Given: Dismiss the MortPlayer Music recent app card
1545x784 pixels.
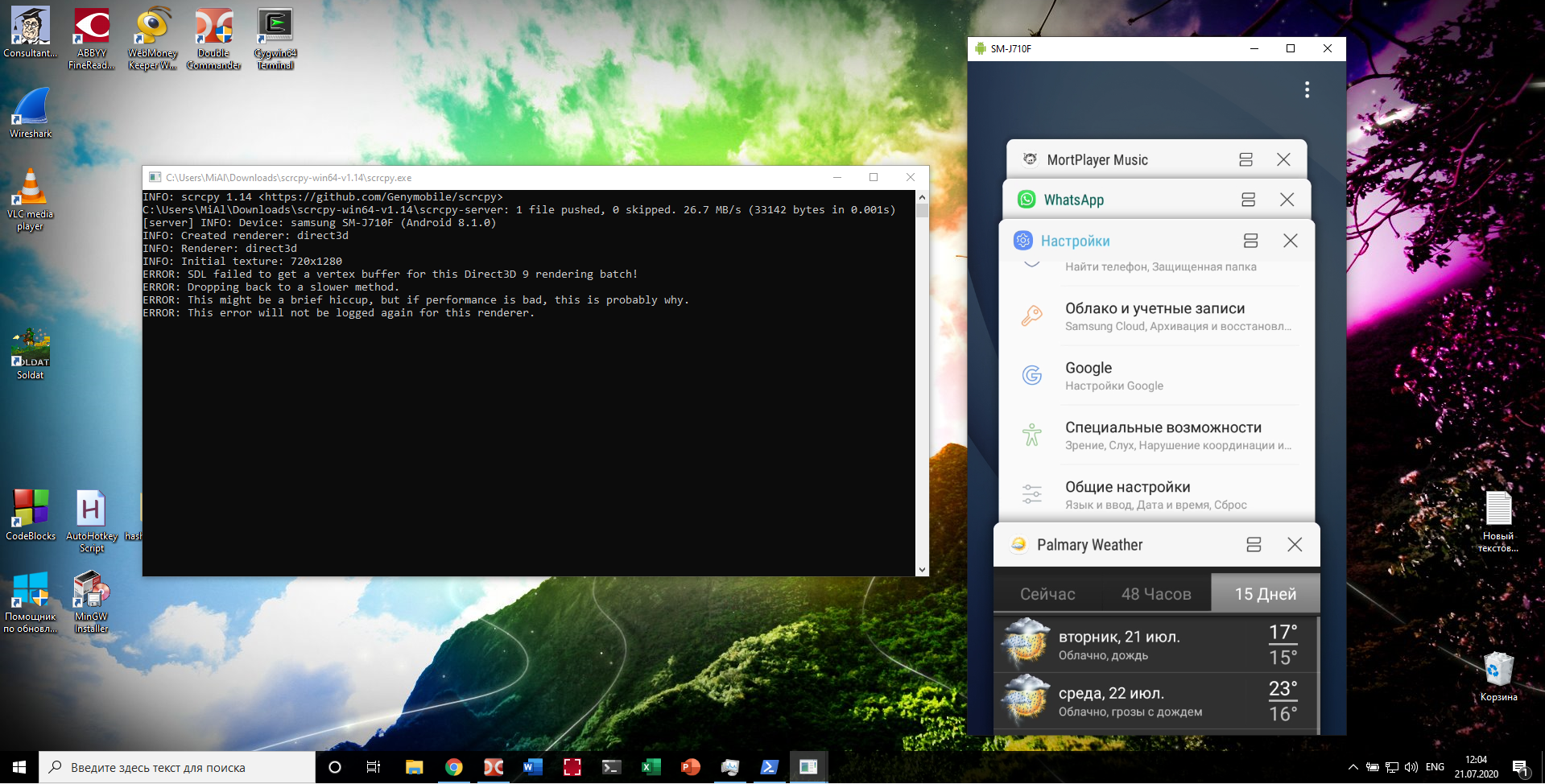Looking at the screenshot, I should 1283,159.
